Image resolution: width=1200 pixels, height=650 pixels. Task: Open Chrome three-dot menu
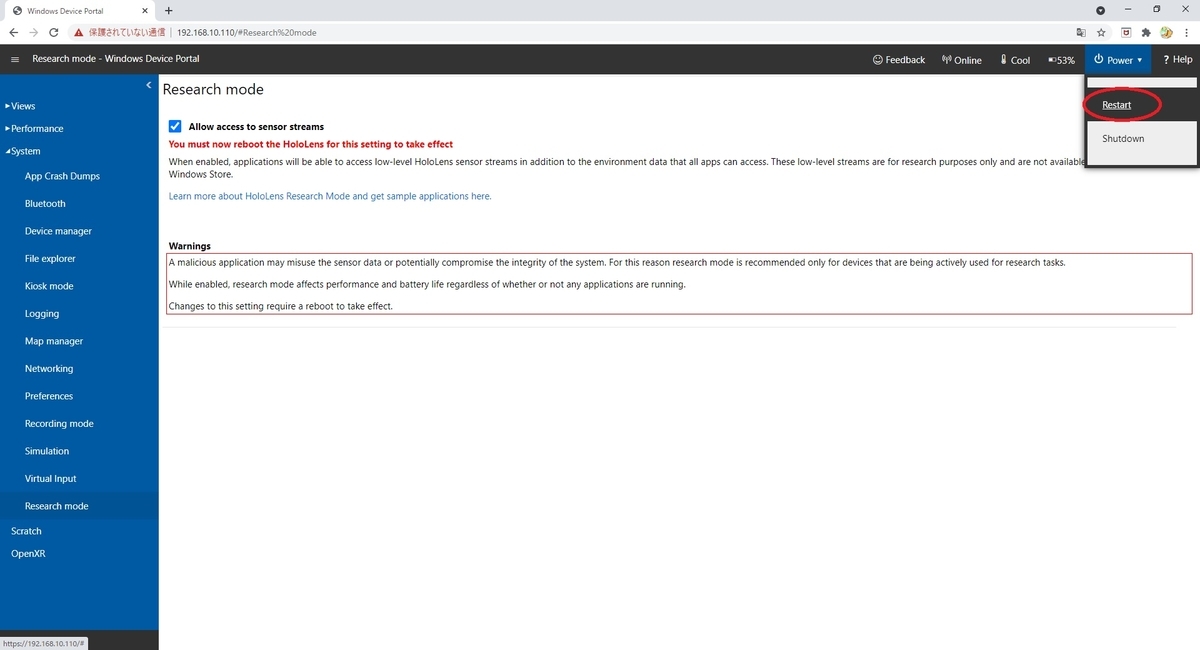point(1185,32)
